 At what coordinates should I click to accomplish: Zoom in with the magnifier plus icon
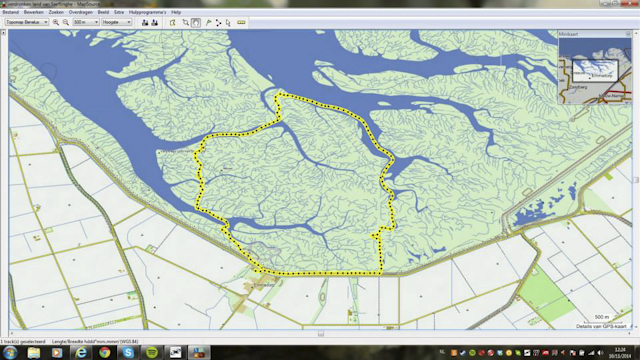(x=56, y=22)
